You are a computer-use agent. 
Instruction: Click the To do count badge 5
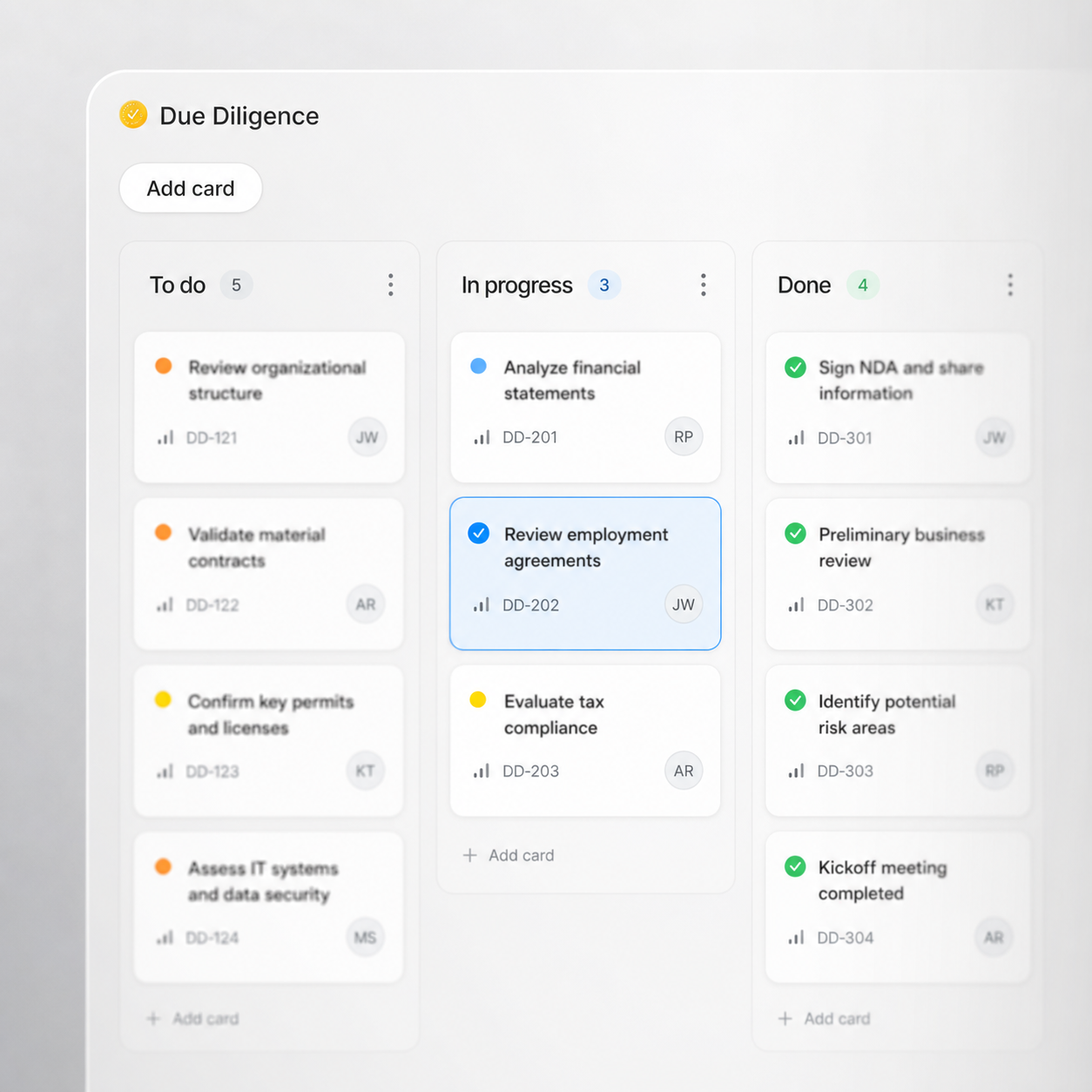coord(236,285)
